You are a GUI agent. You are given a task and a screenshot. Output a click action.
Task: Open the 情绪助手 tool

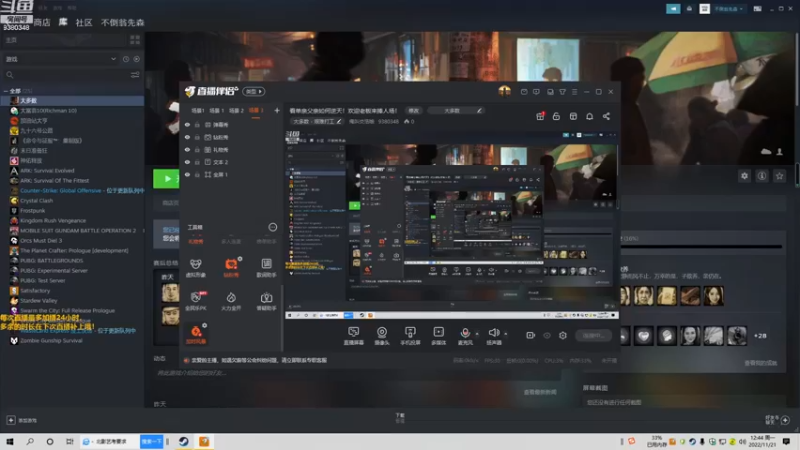click(x=266, y=301)
